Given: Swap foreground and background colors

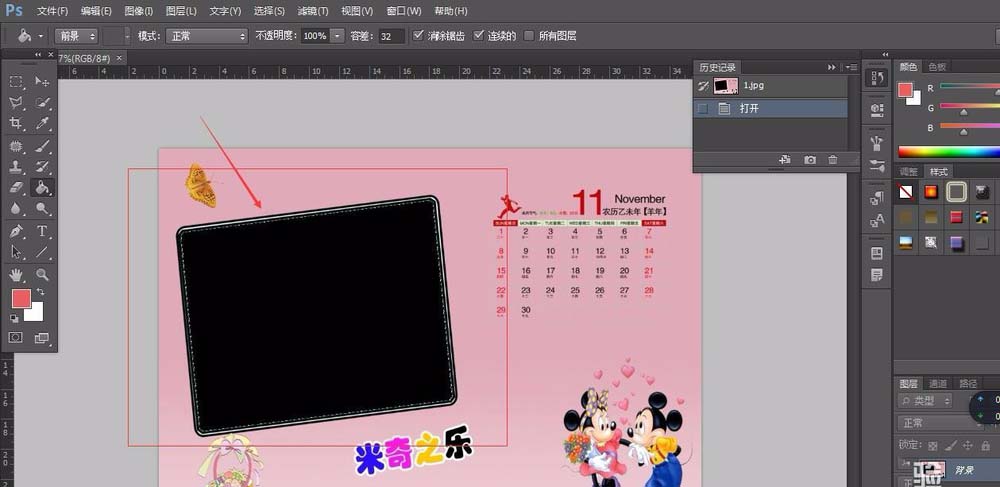Looking at the screenshot, I should (x=40, y=292).
